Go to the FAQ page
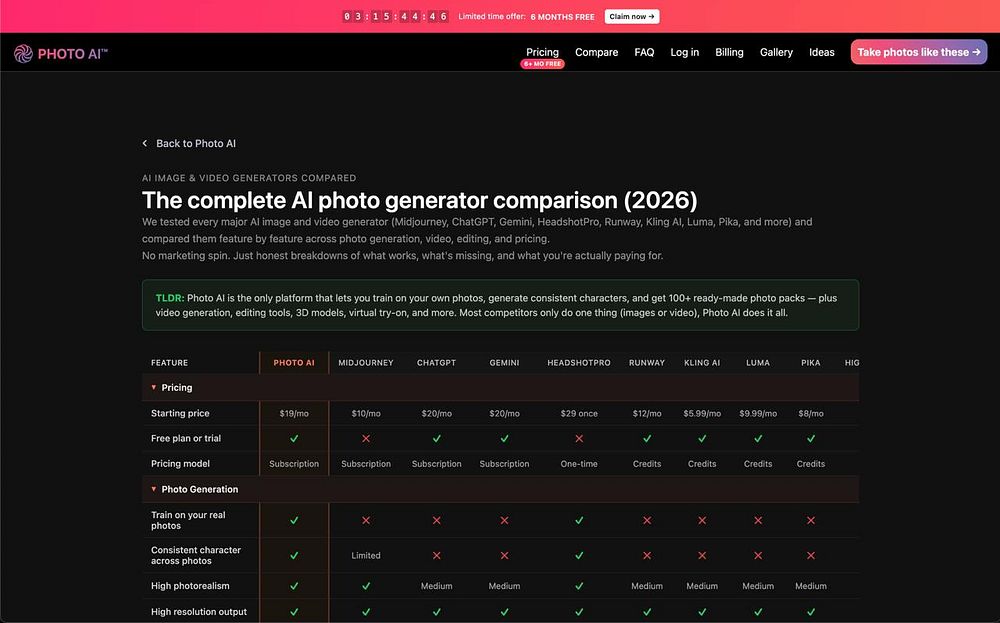 click(x=644, y=52)
